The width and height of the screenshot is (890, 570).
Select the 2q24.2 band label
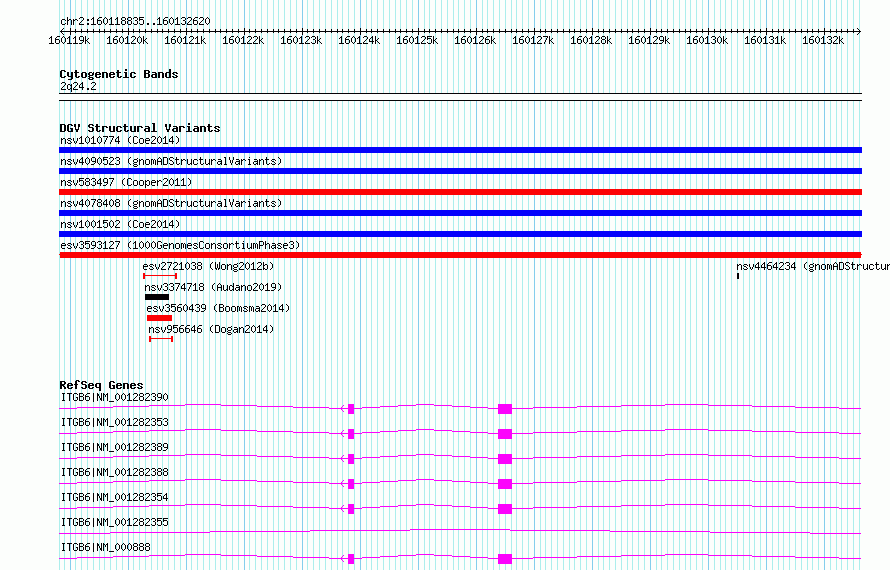(x=78, y=86)
